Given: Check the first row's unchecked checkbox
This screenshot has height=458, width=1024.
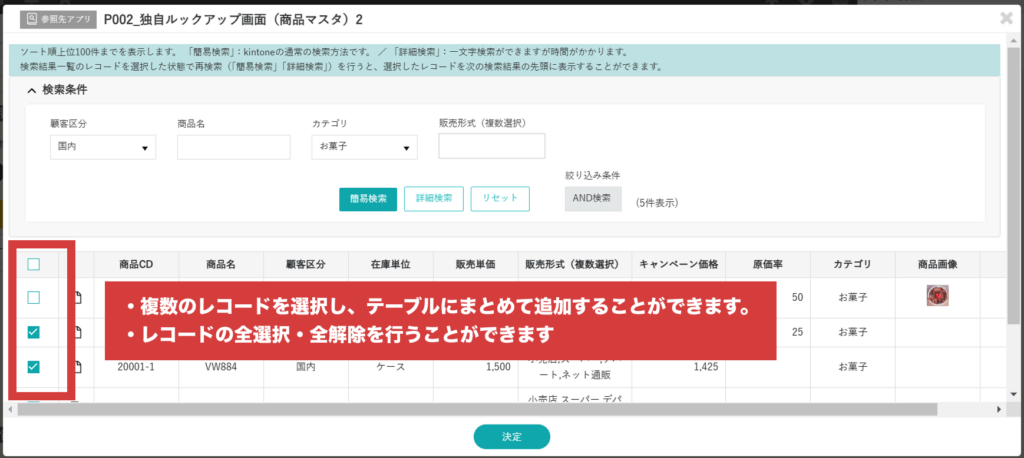Looking at the screenshot, I should [x=34, y=298].
